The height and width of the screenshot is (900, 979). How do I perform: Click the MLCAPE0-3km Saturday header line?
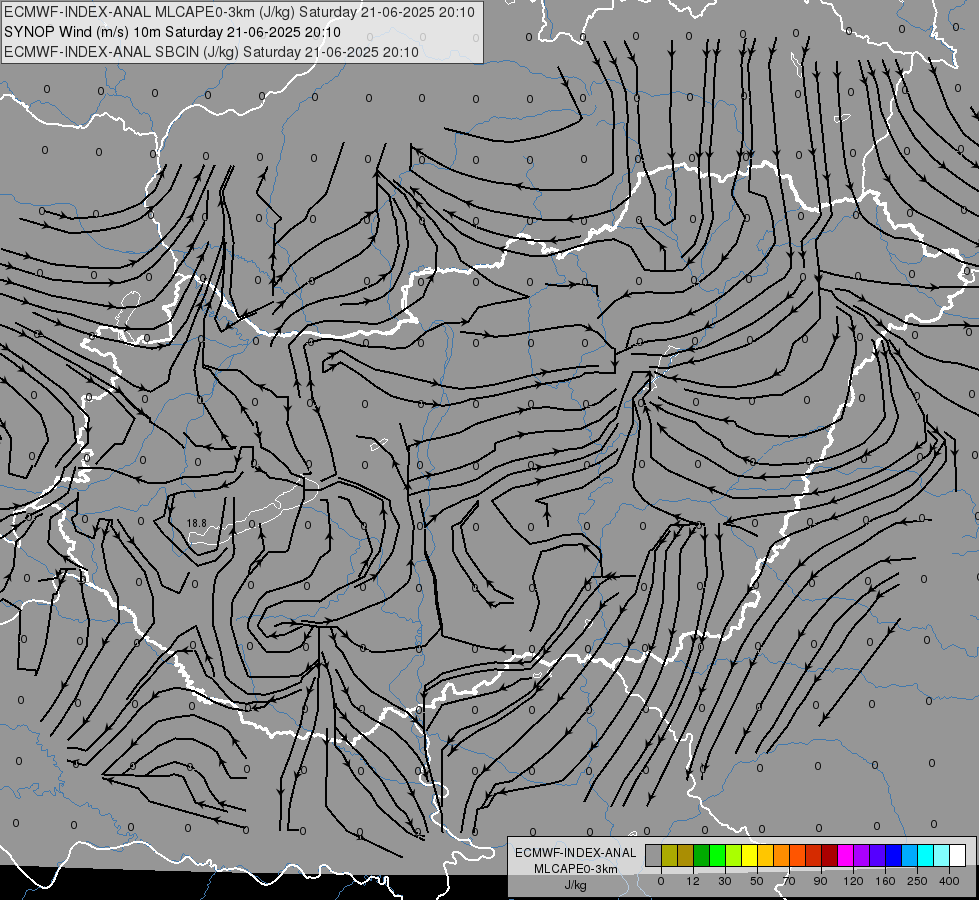239,12
